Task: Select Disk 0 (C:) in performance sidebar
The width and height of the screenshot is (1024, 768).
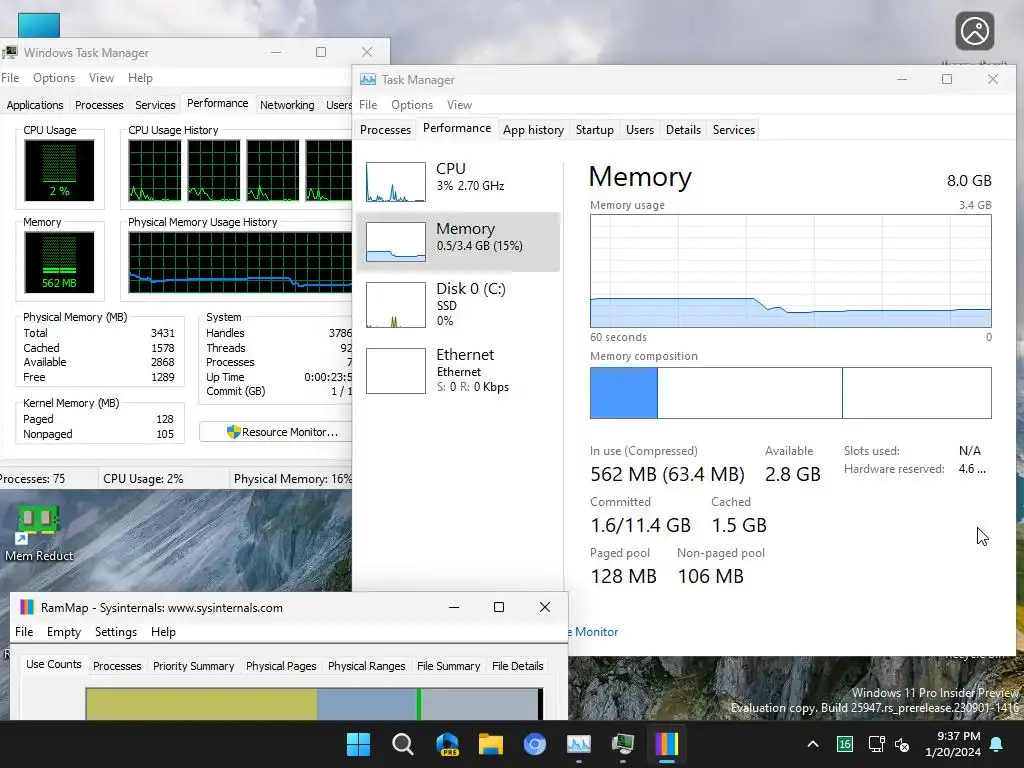Action: (458, 304)
